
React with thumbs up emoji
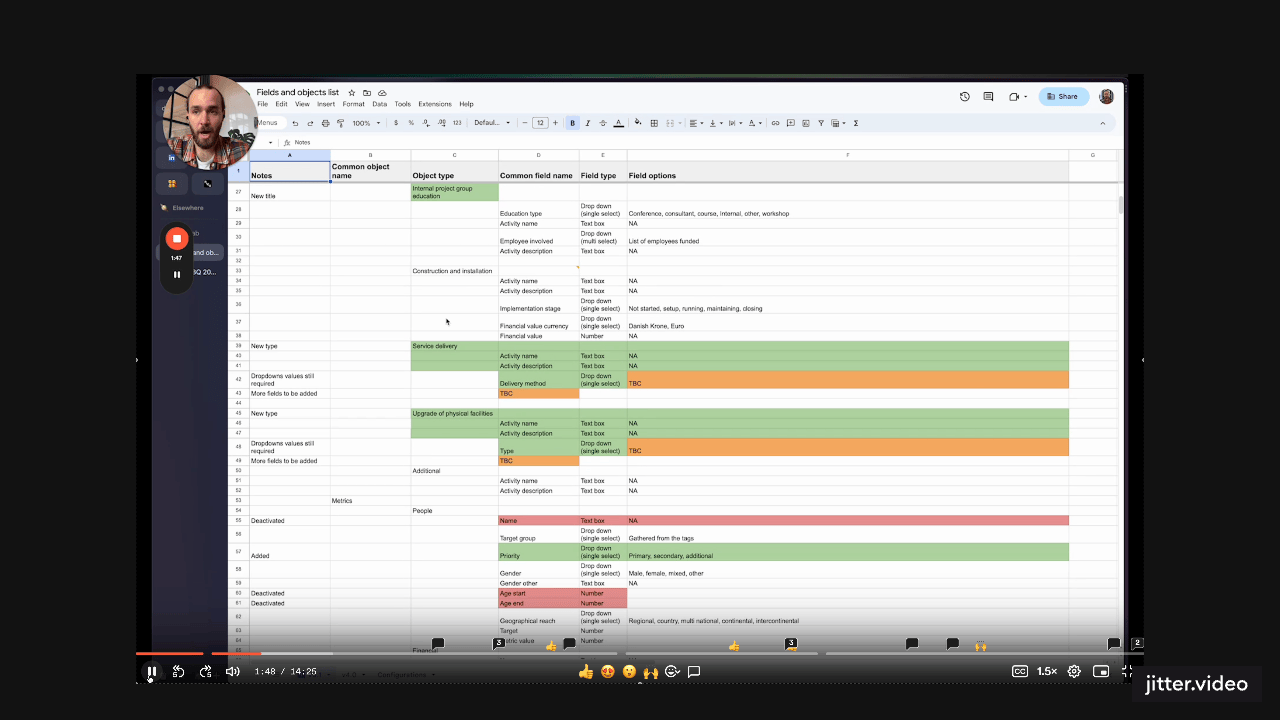585,672
